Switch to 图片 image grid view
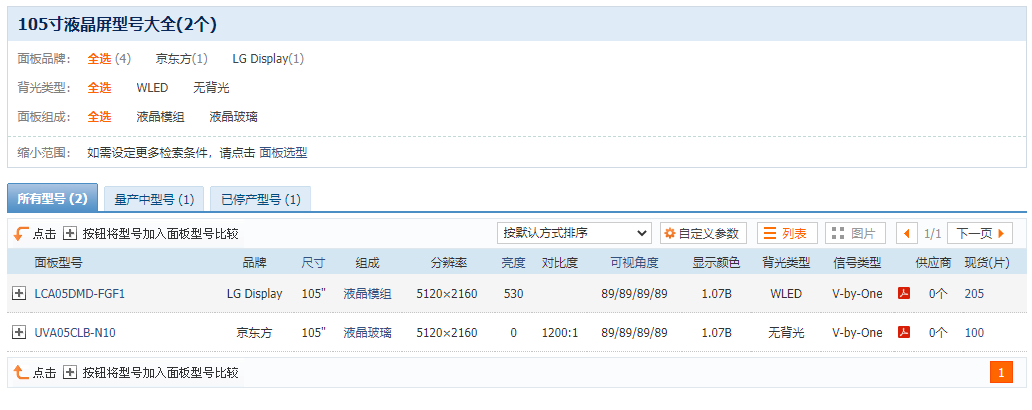1032x410 pixels. point(855,233)
